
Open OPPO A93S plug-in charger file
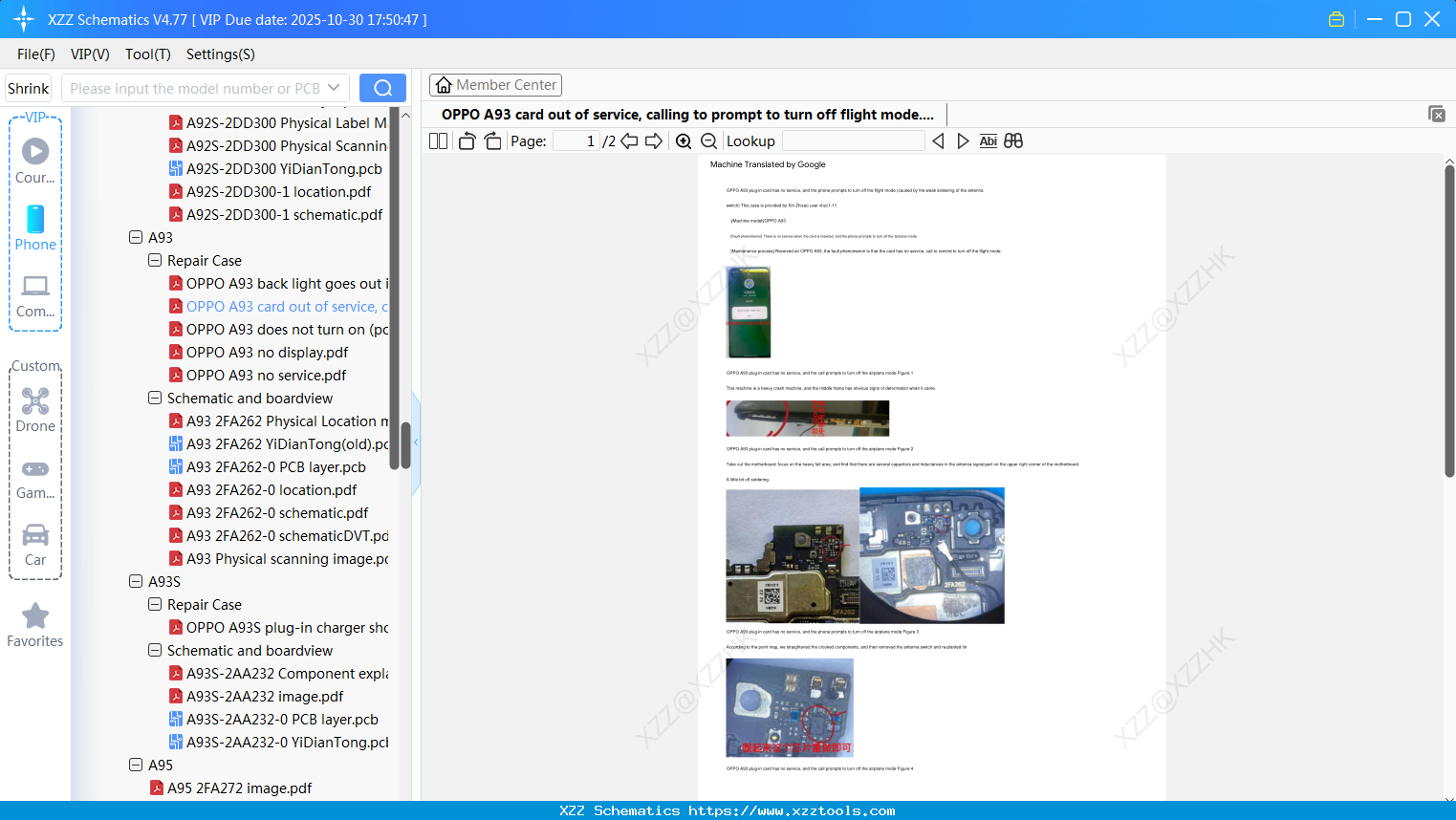279,627
